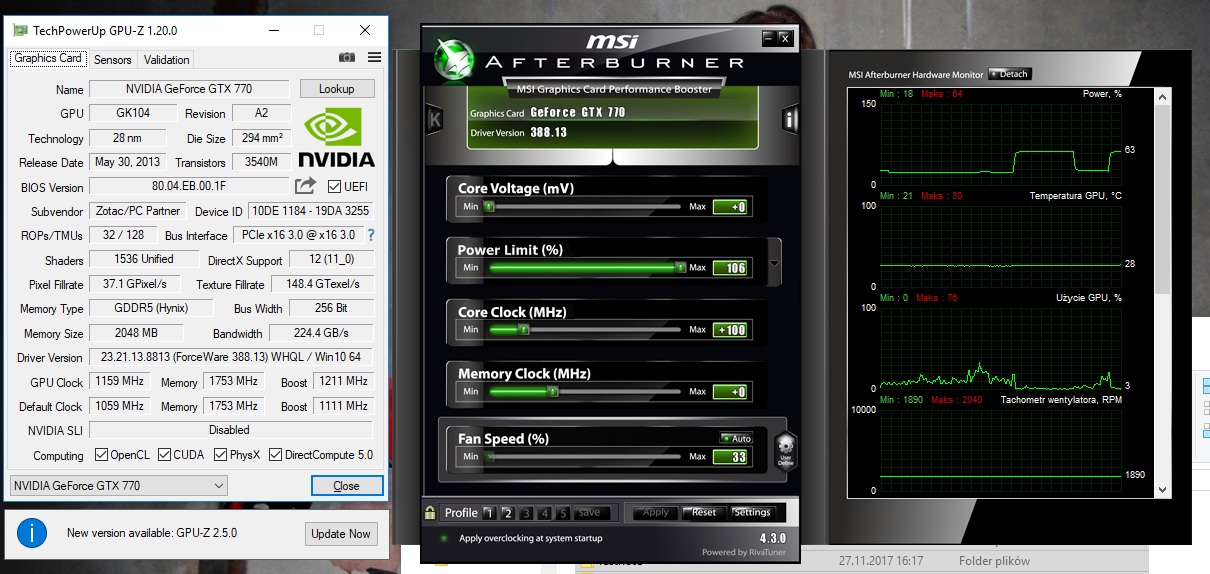Maximize the GPU-Z window
1210x574 pixels.
[319, 30]
